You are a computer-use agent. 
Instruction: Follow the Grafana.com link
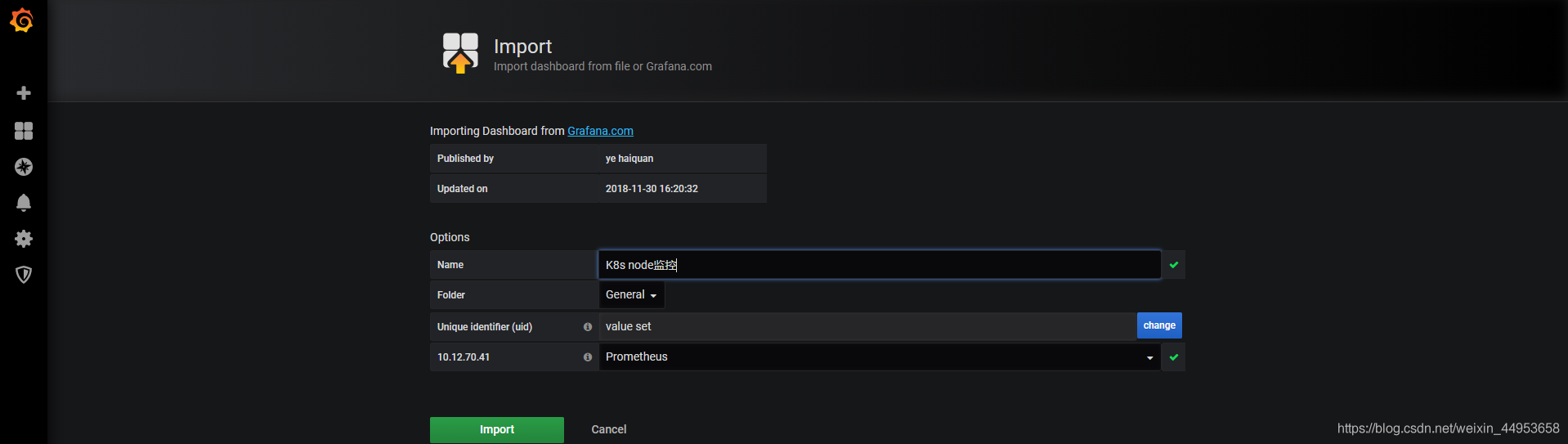point(600,131)
